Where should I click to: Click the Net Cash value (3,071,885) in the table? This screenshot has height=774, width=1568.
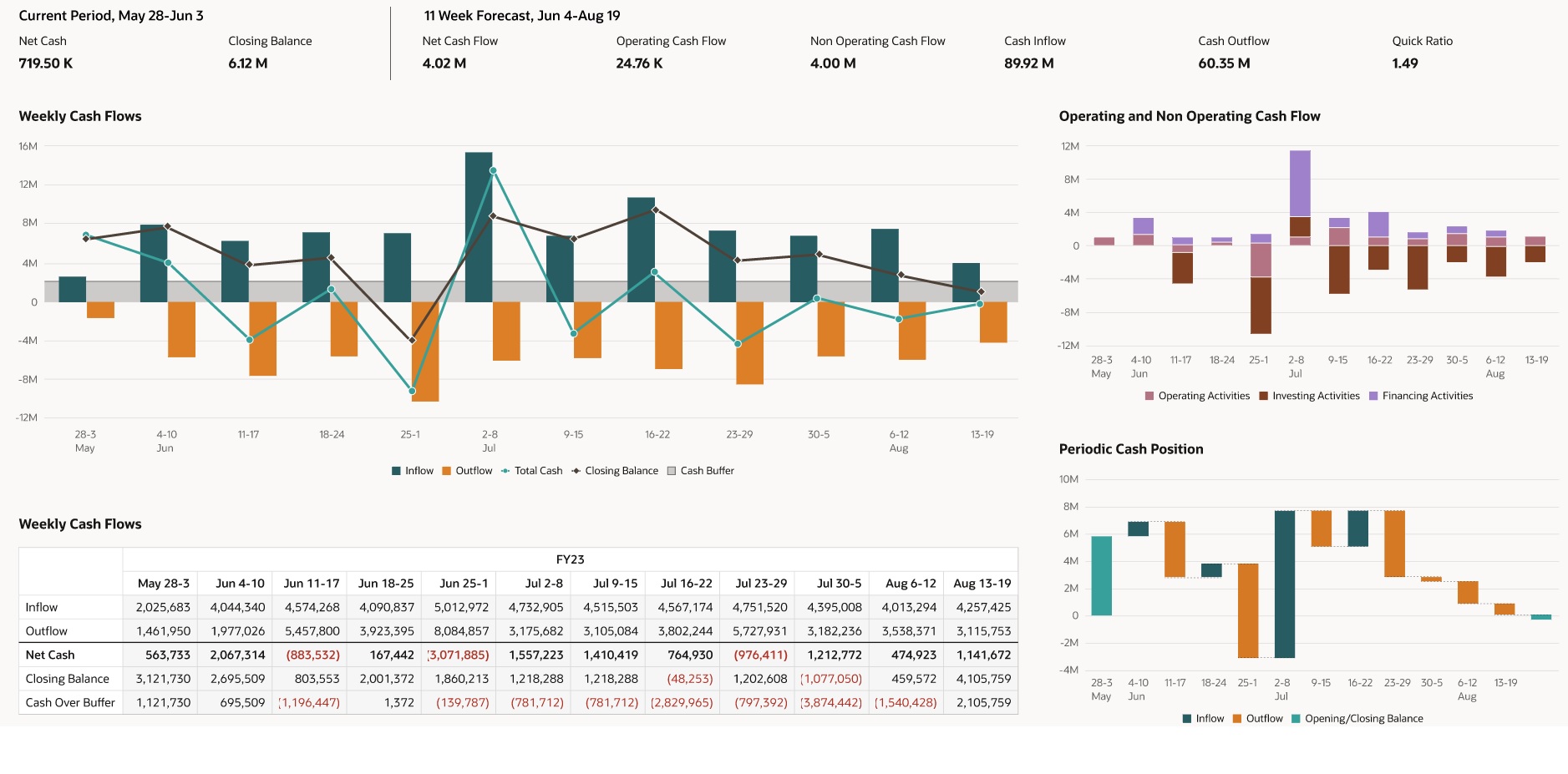coord(458,655)
